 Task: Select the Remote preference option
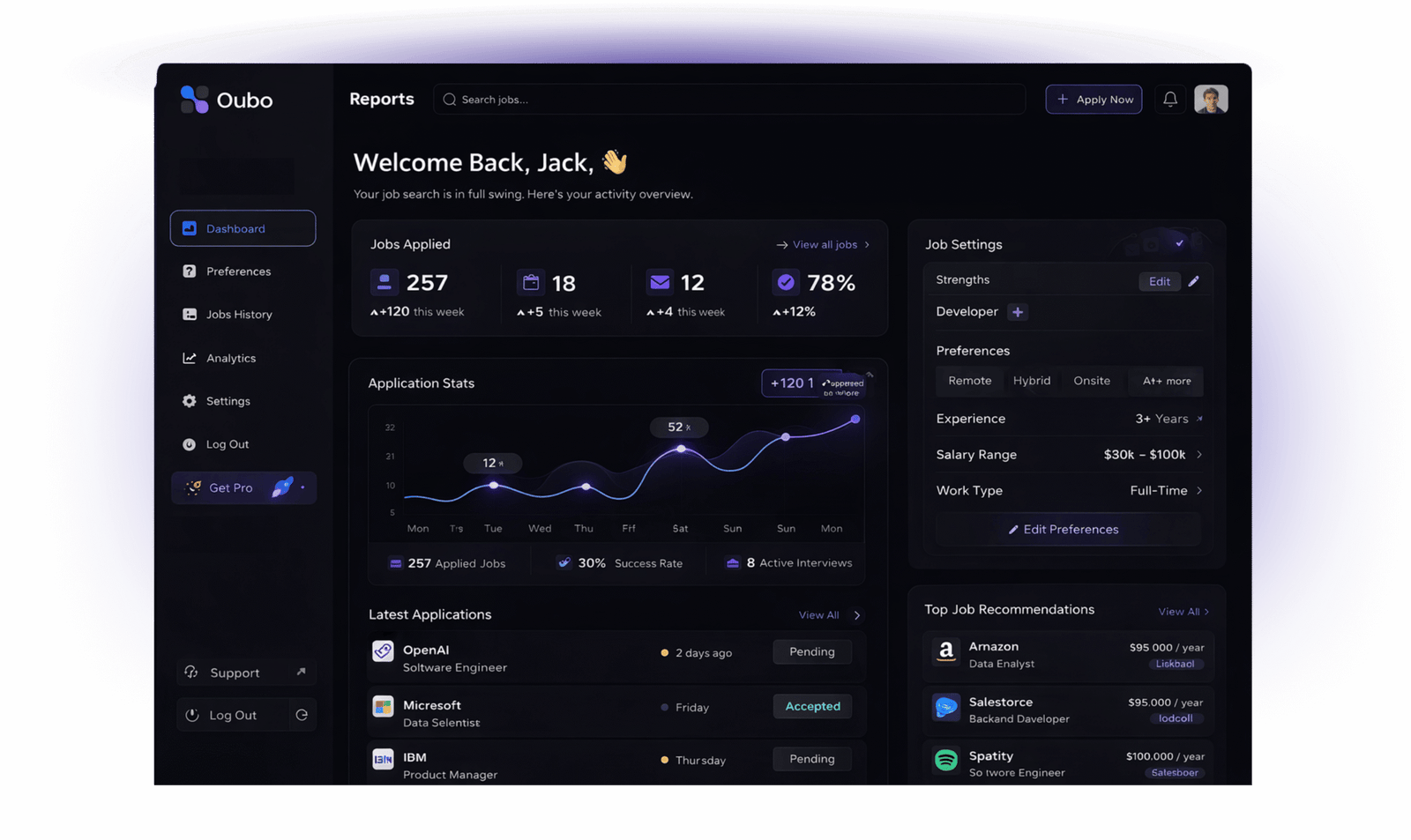tap(969, 381)
